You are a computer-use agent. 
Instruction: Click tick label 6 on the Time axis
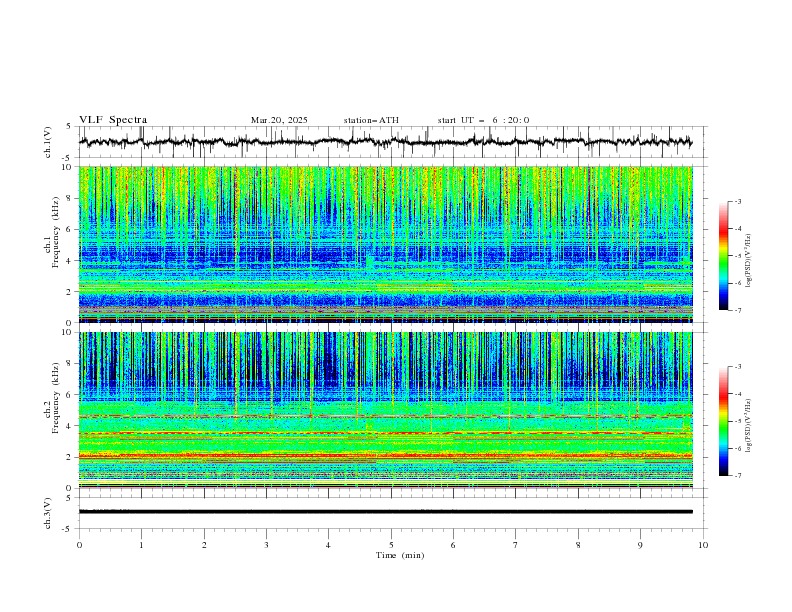[453, 545]
